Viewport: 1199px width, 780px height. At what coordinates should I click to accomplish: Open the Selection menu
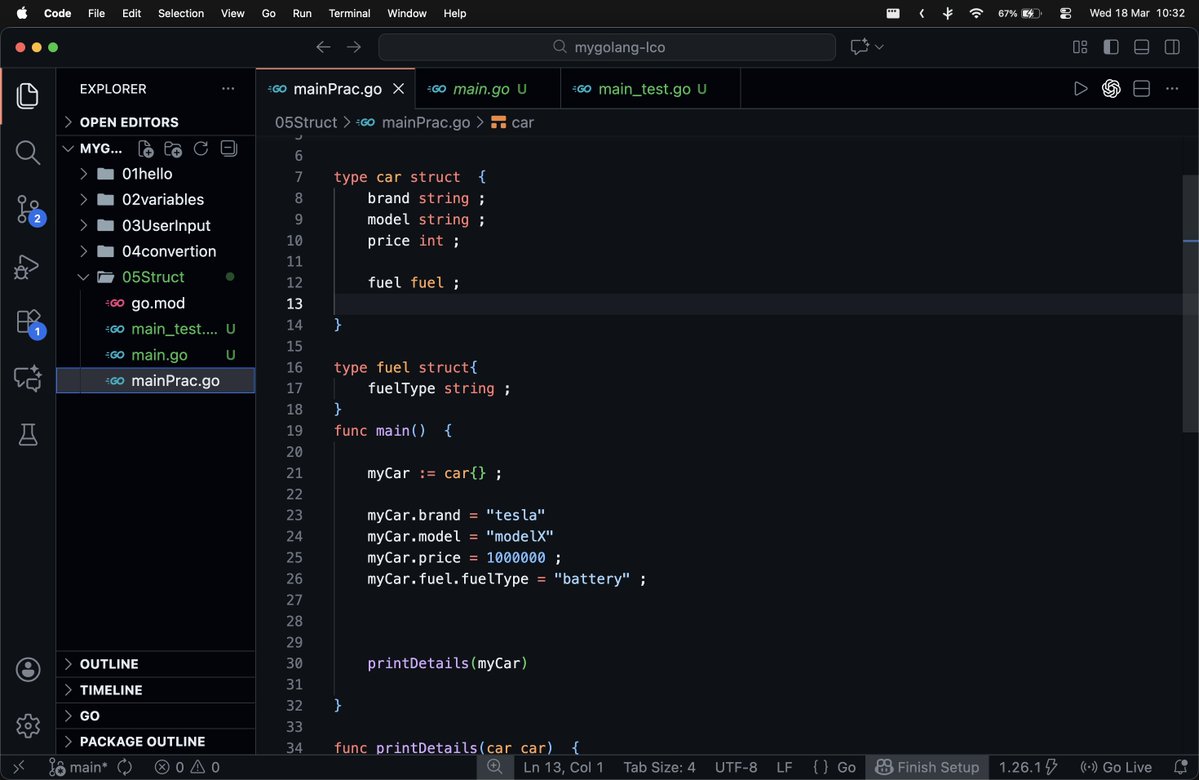click(180, 13)
